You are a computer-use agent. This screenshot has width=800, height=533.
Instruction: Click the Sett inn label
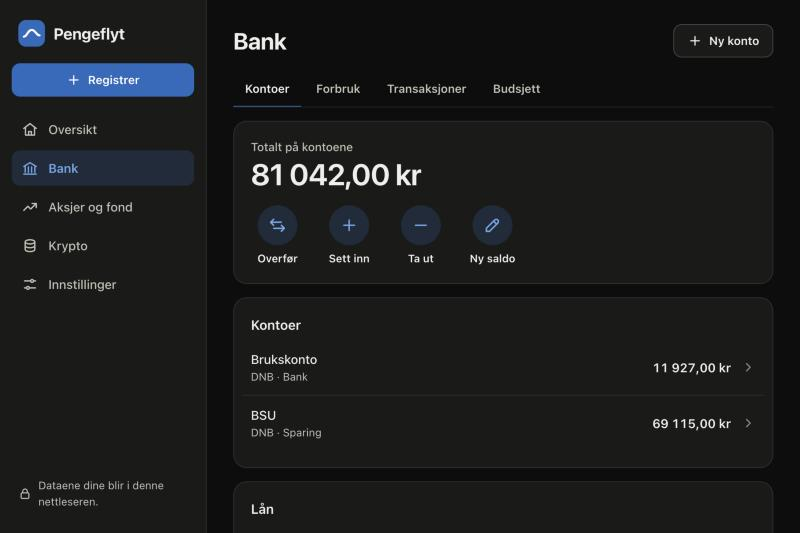pos(349,259)
